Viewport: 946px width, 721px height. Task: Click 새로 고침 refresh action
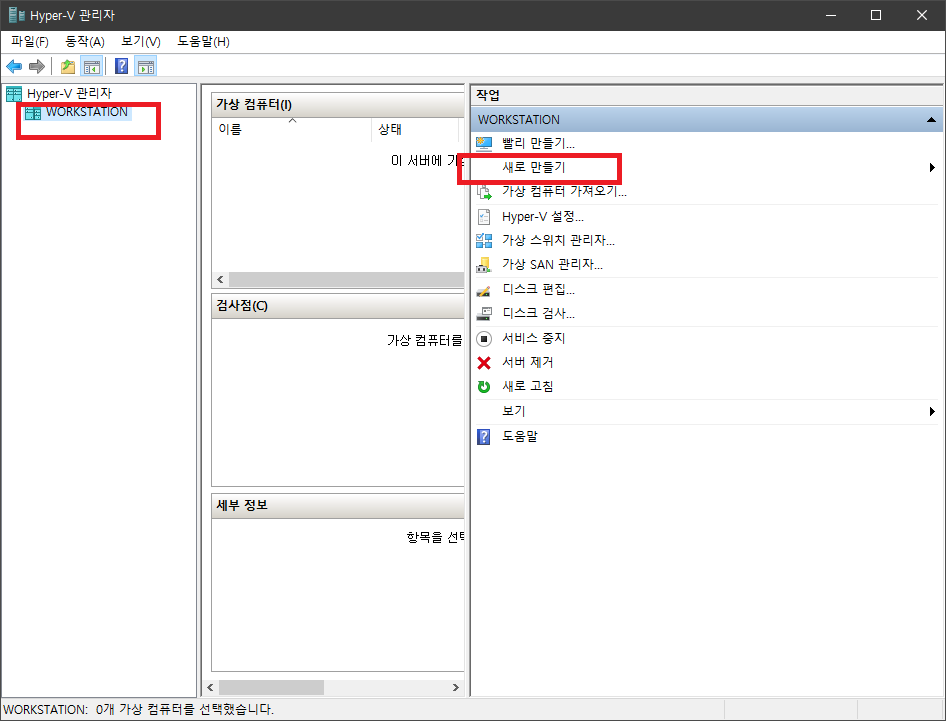pos(527,387)
